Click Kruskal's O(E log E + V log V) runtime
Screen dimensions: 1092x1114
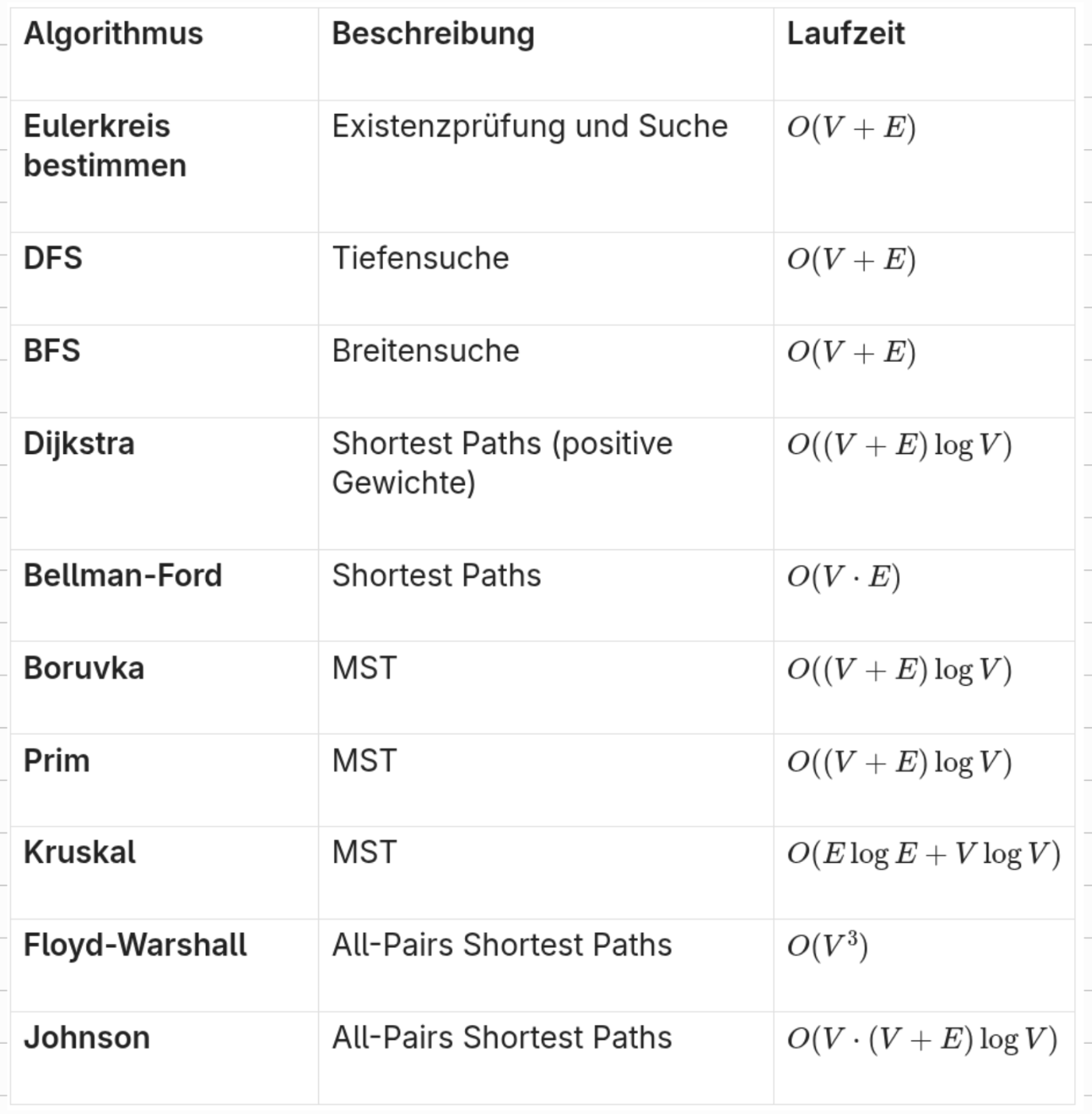[924, 854]
